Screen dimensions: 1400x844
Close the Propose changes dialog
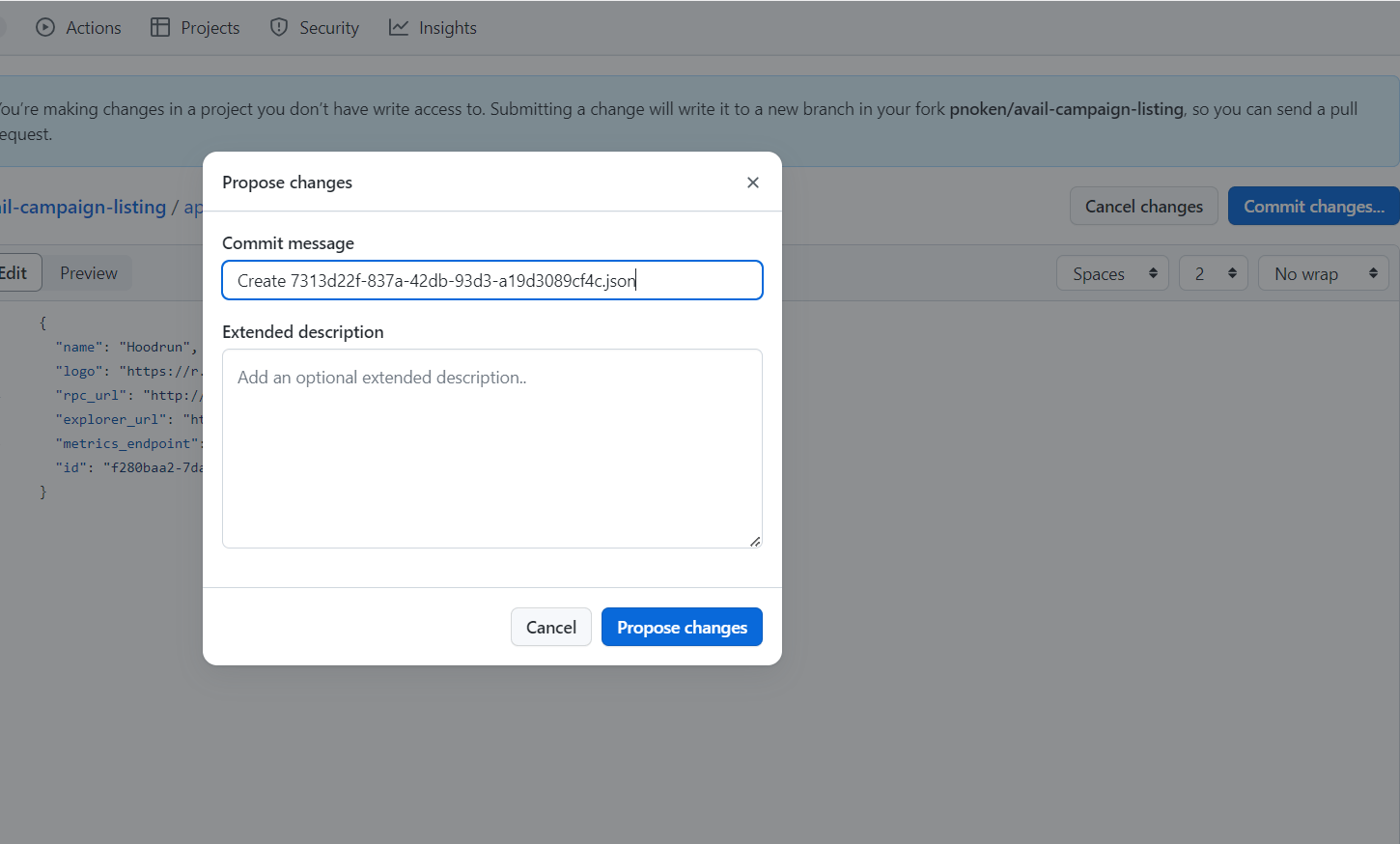pyautogui.click(x=753, y=183)
